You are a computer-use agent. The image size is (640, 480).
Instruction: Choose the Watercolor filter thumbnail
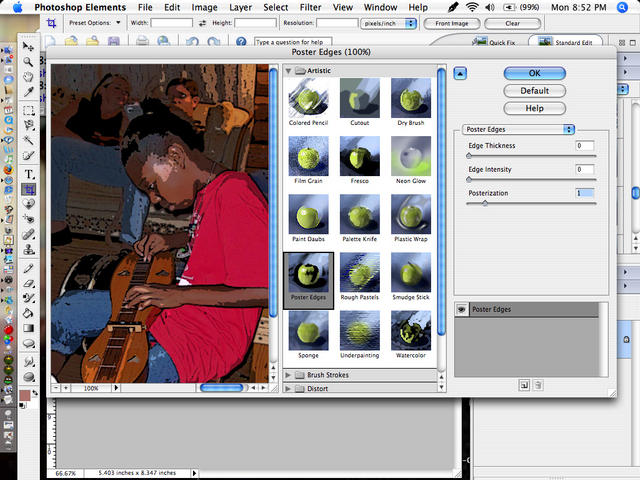pos(411,335)
